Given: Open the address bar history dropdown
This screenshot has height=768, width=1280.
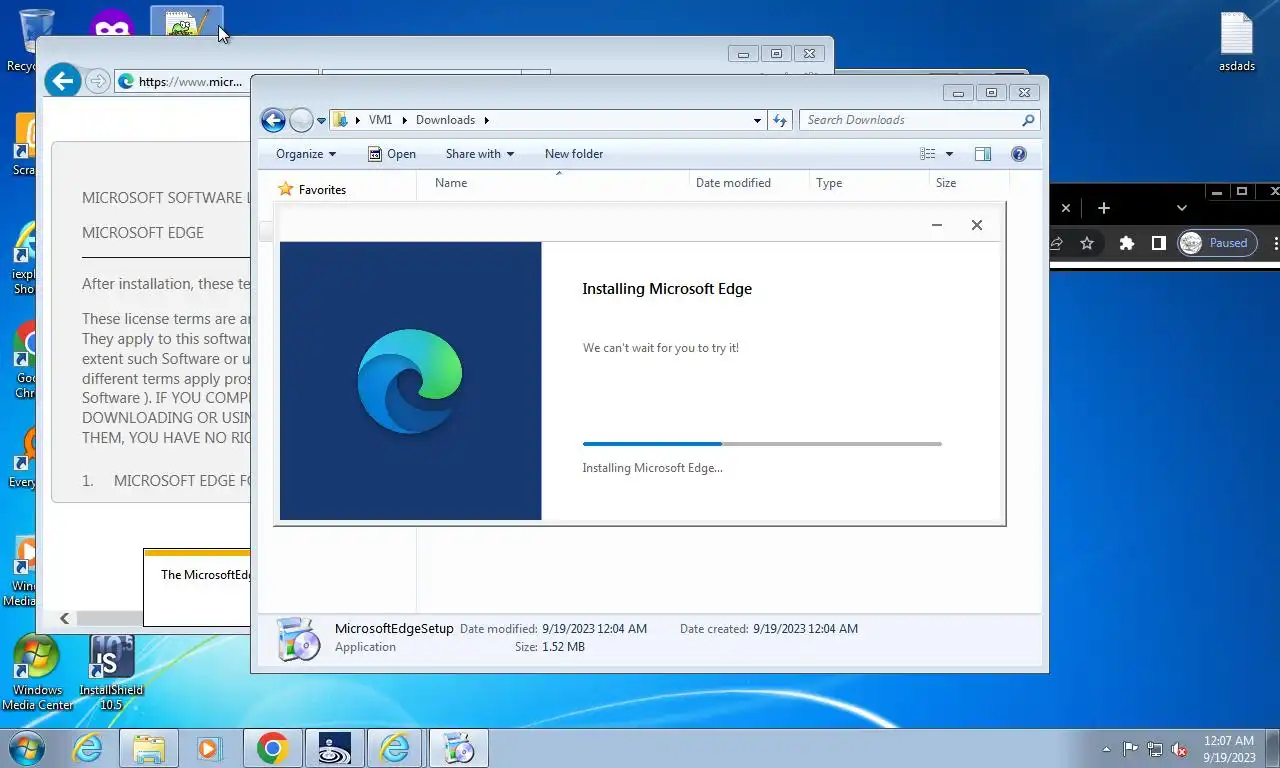Looking at the screenshot, I should [x=757, y=120].
